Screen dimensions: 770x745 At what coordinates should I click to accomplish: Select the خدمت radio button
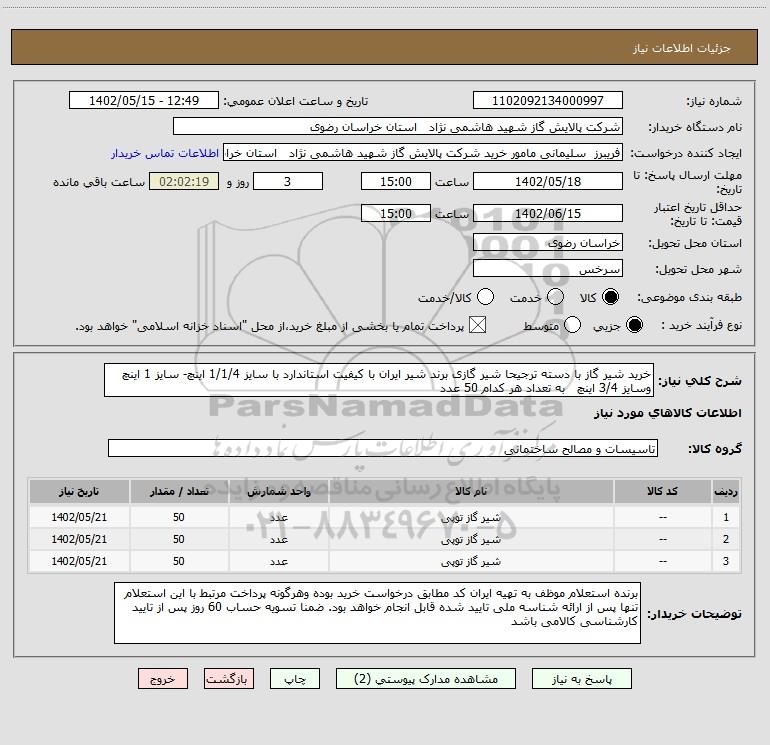tap(555, 297)
